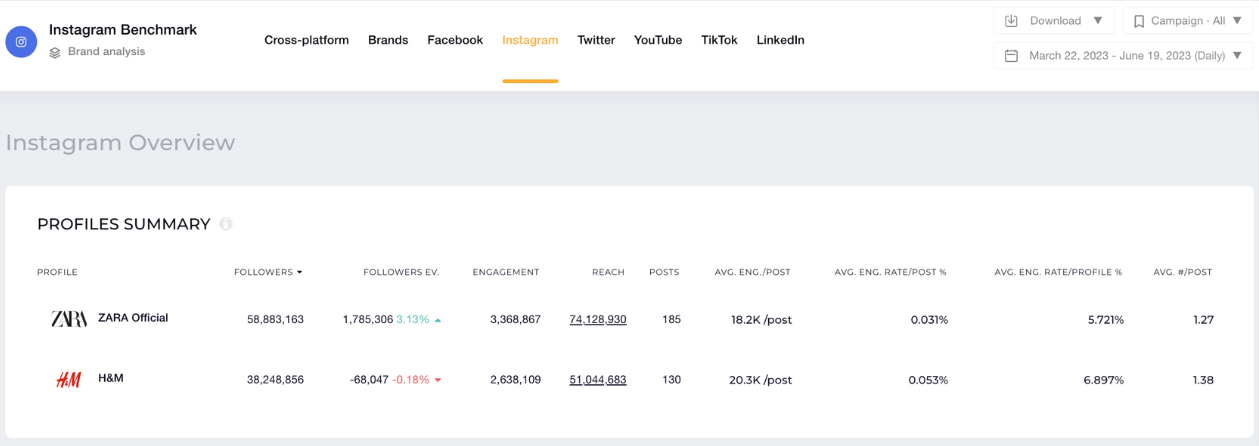Click the download arrow icon

[1011, 21]
